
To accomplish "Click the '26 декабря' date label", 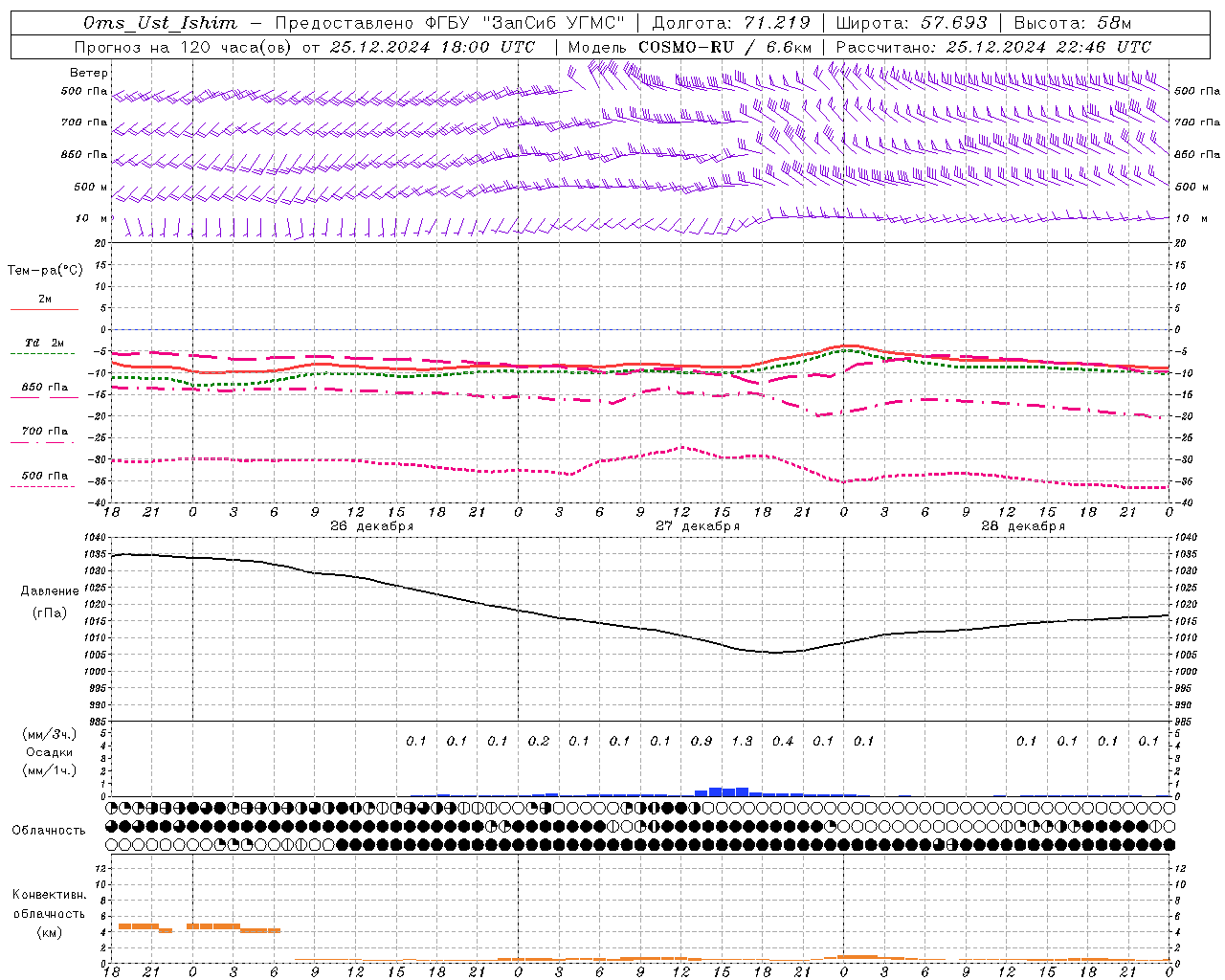I will pyautogui.click(x=372, y=526).
